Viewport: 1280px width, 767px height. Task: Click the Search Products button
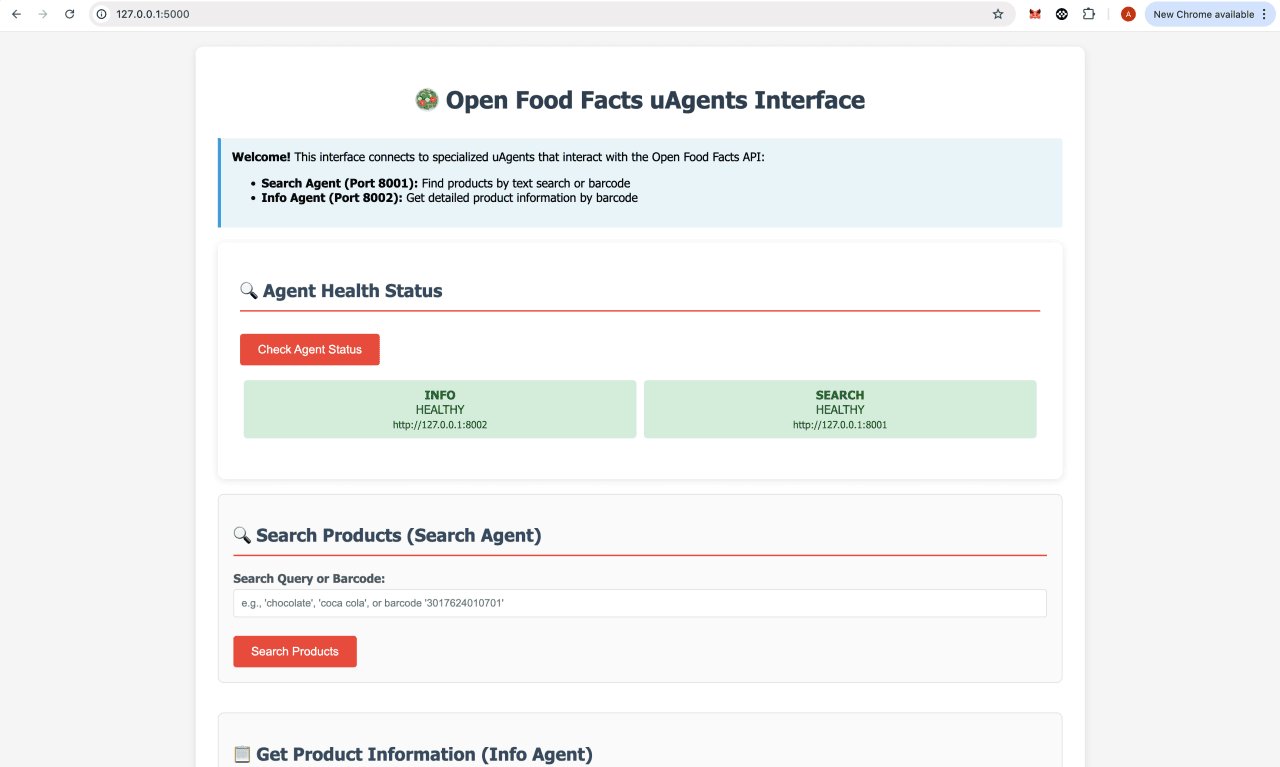295,651
